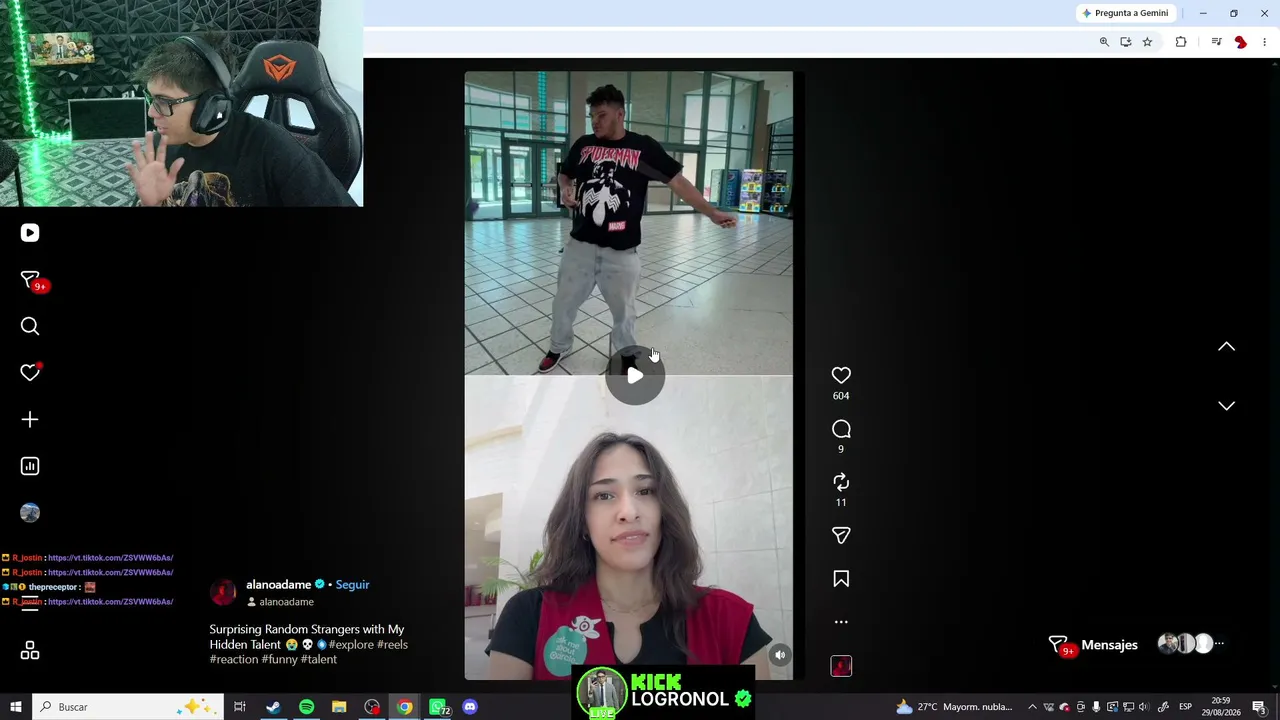Share the reel via paper plane icon
The height and width of the screenshot is (720, 1280).
[x=841, y=536]
